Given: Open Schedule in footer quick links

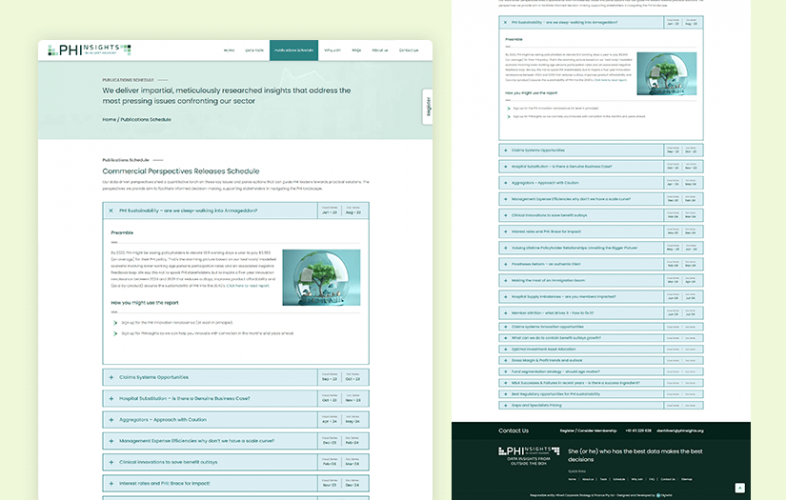Looking at the screenshot, I should click(x=619, y=479).
